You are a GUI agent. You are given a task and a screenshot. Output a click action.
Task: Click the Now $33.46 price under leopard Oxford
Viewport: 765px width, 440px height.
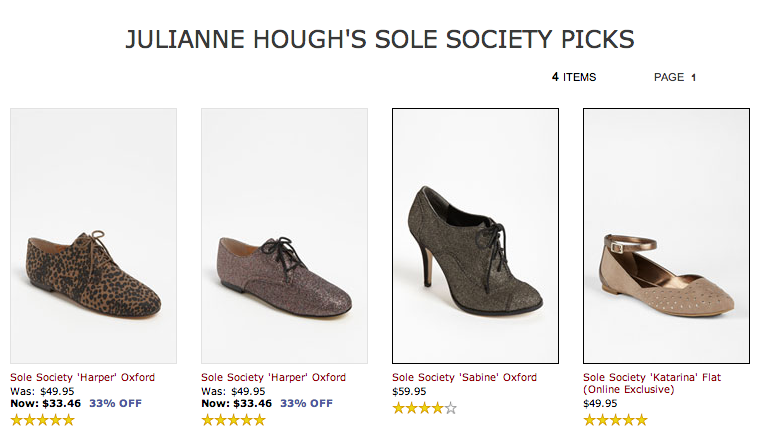pos(45,404)
